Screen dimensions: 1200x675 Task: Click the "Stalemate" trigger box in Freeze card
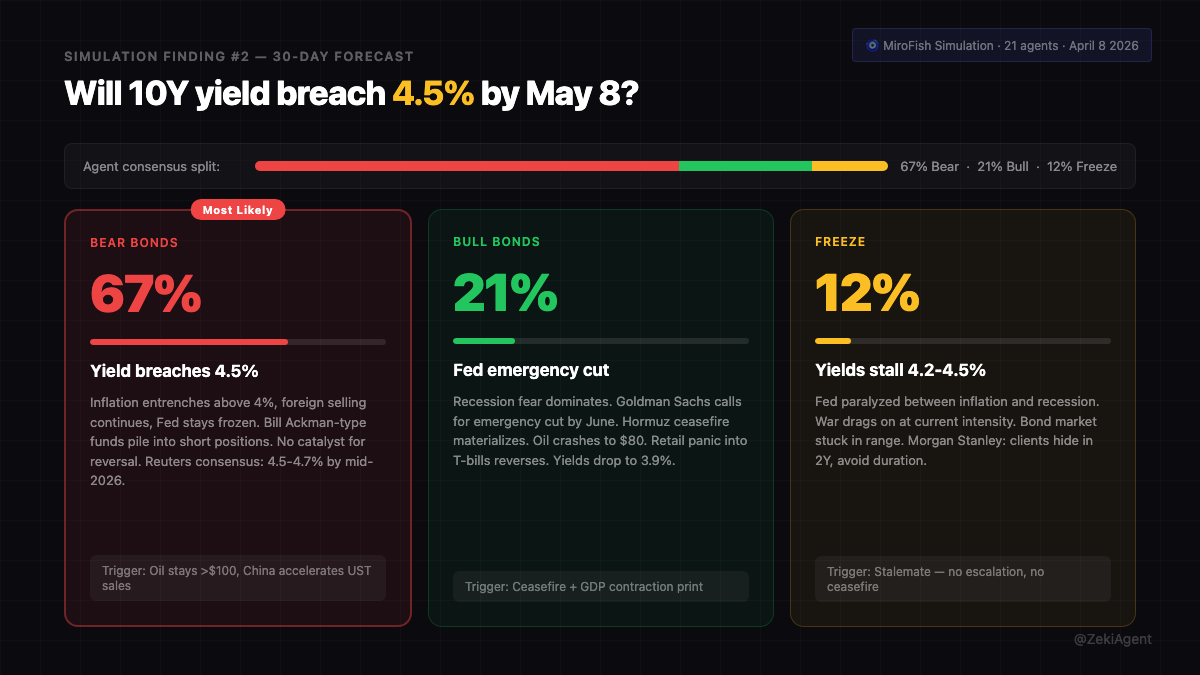pos(962,579)
